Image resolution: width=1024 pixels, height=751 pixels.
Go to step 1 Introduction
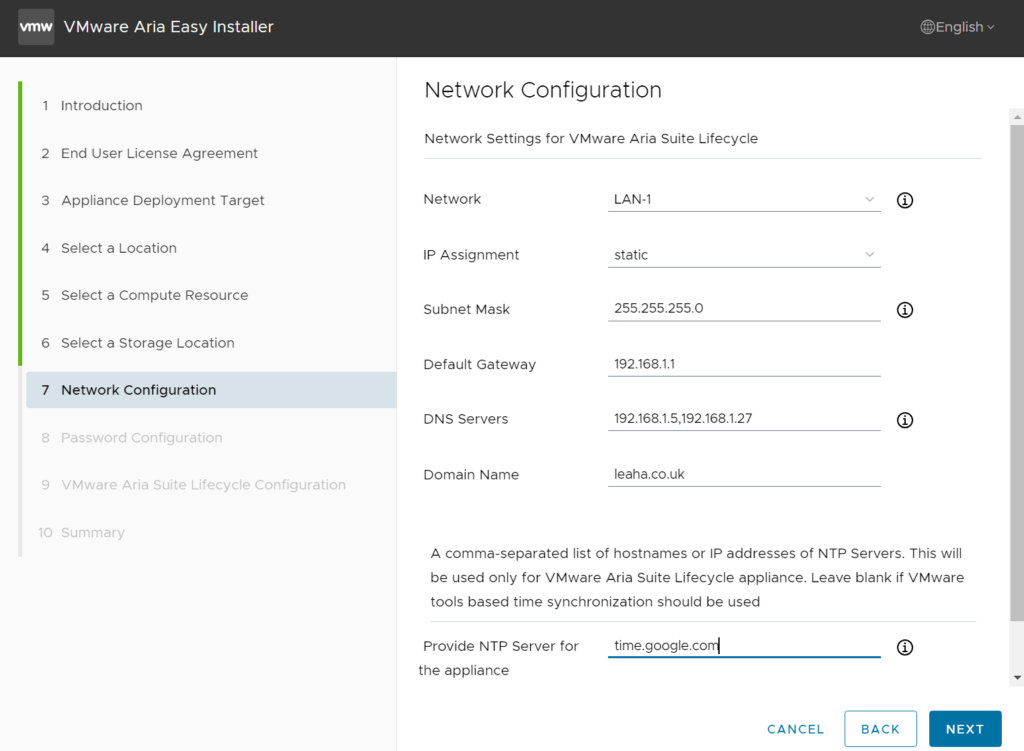click(x=101, y=106)
